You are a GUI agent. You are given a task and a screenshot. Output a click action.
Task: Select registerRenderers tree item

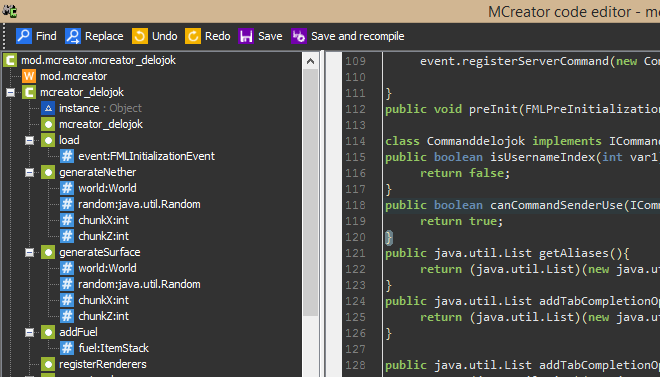click(x=103, y=364)
